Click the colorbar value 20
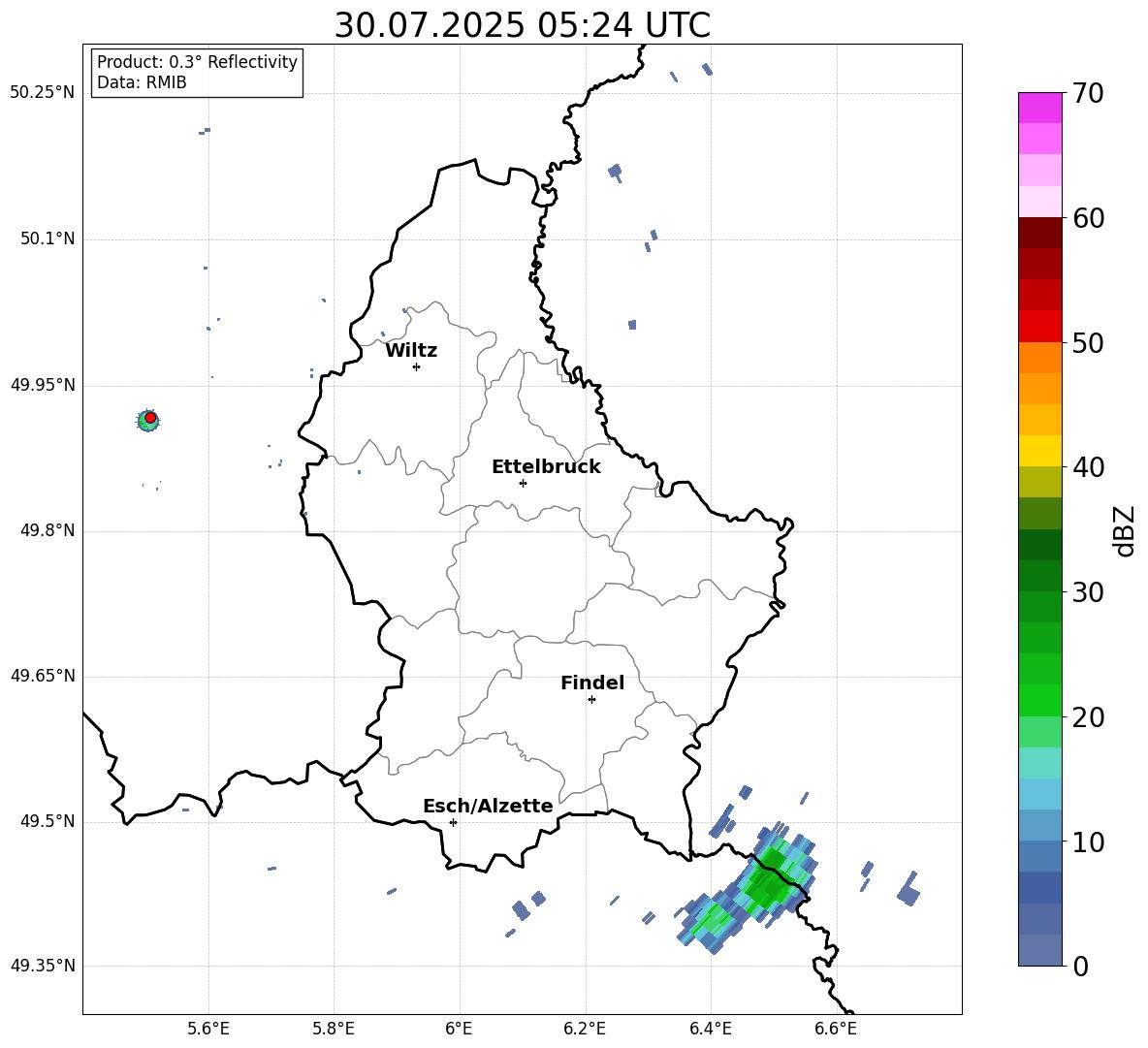 (1089, 716)
